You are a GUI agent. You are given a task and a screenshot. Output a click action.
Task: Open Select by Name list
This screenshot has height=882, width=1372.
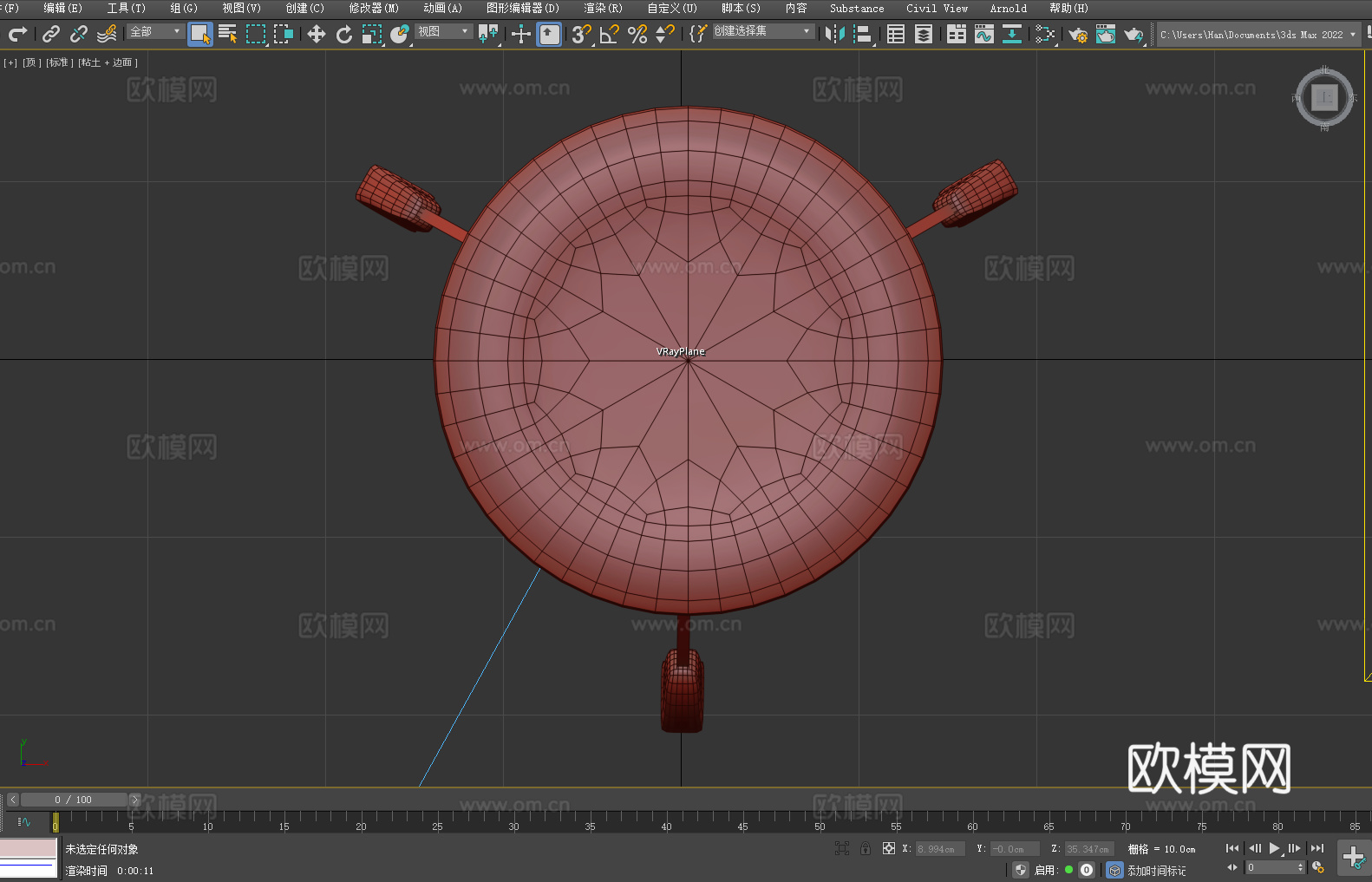(x=228, y=34)
